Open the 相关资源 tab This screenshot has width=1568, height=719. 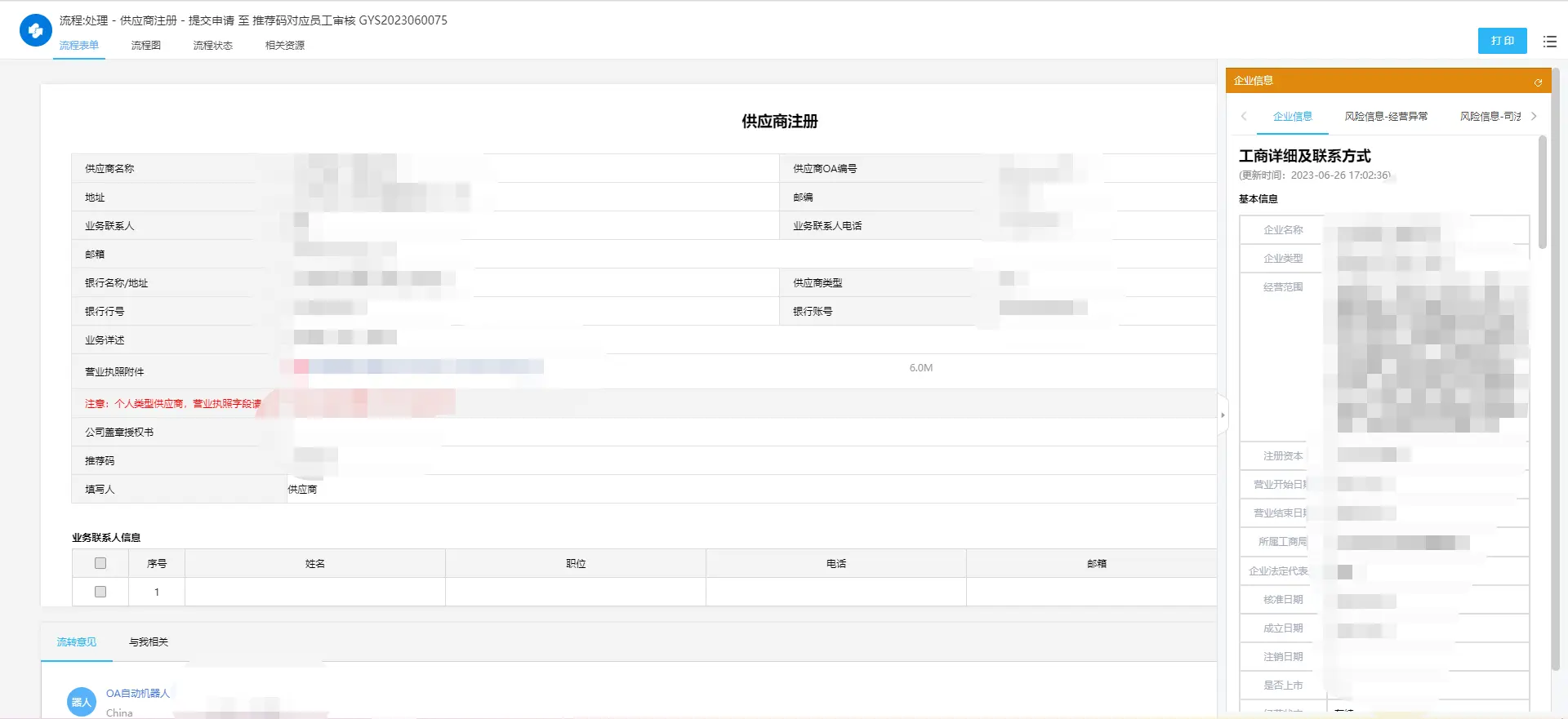click(285, 46)
